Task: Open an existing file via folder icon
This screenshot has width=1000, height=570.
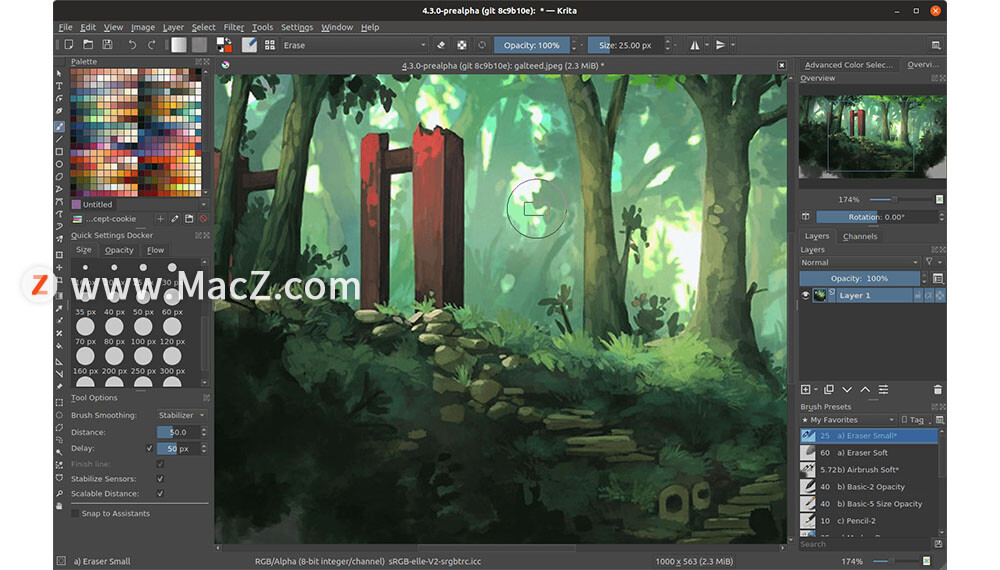Action: click(x=88, y=45)
